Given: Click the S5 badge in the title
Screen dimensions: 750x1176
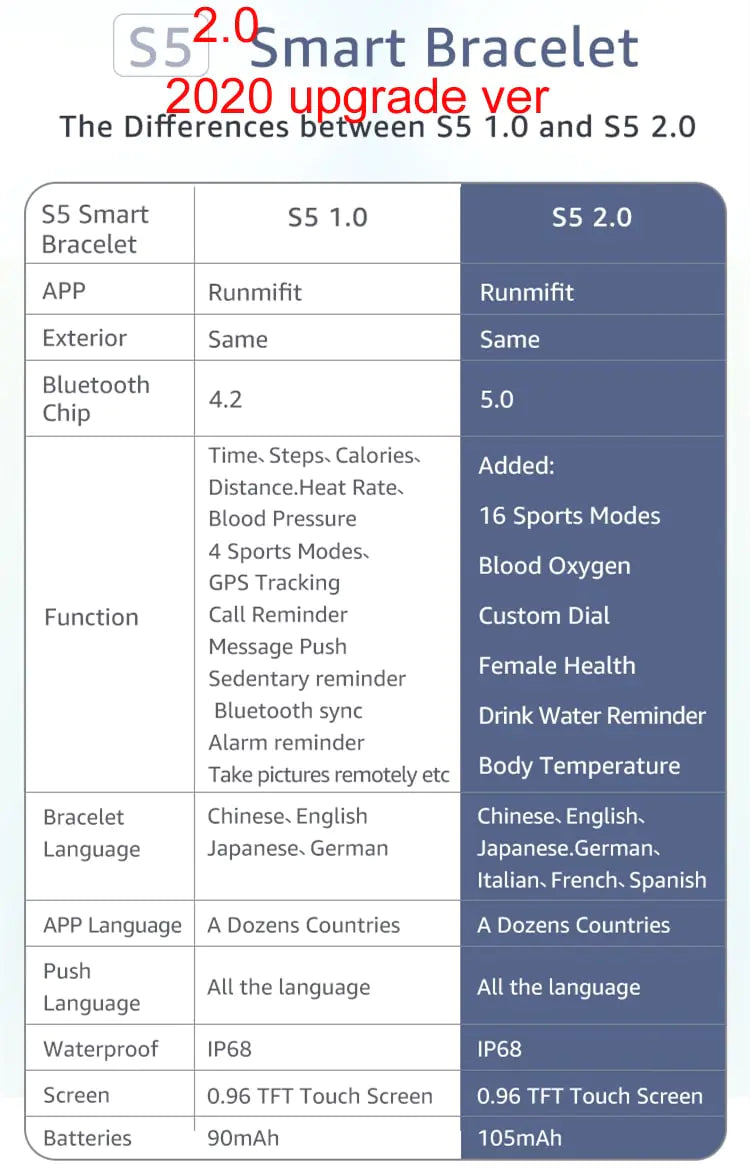Looking at the screenshot, I should (160, 47).
